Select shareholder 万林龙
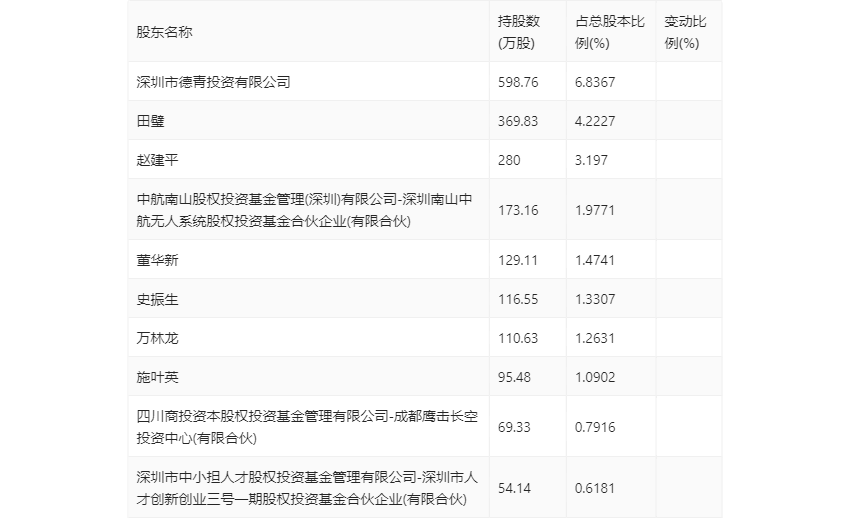The height and width of the screenshot is (518, 850). [x=157, y=338]
